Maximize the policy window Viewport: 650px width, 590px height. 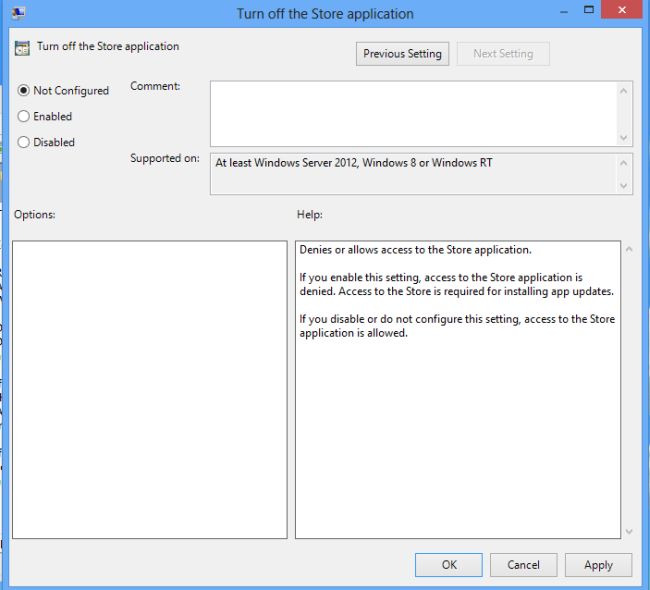[x=589, y=10]
